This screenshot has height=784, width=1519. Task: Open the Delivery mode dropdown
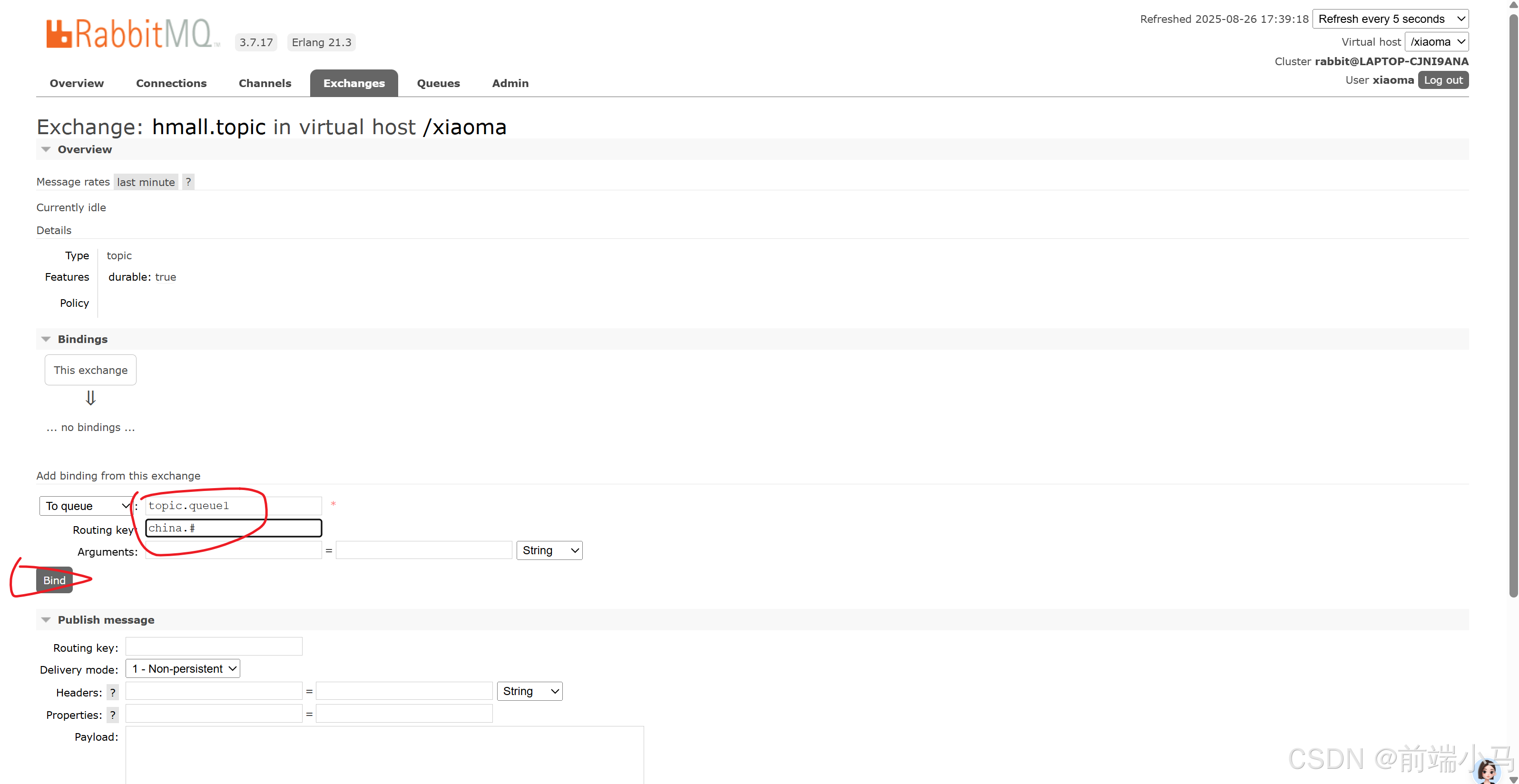point(183,668)
